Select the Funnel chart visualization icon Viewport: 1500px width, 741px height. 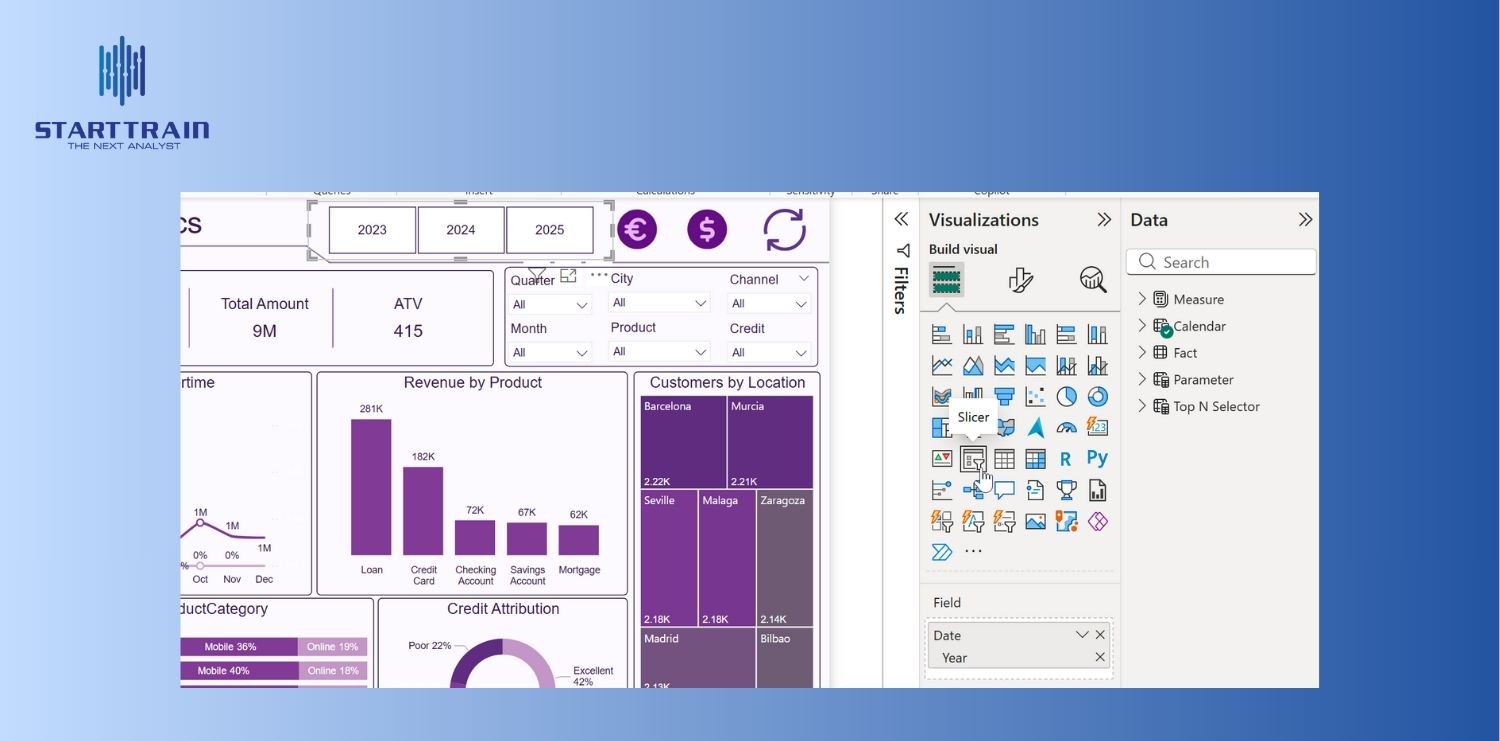click(x=1004, y=397)
